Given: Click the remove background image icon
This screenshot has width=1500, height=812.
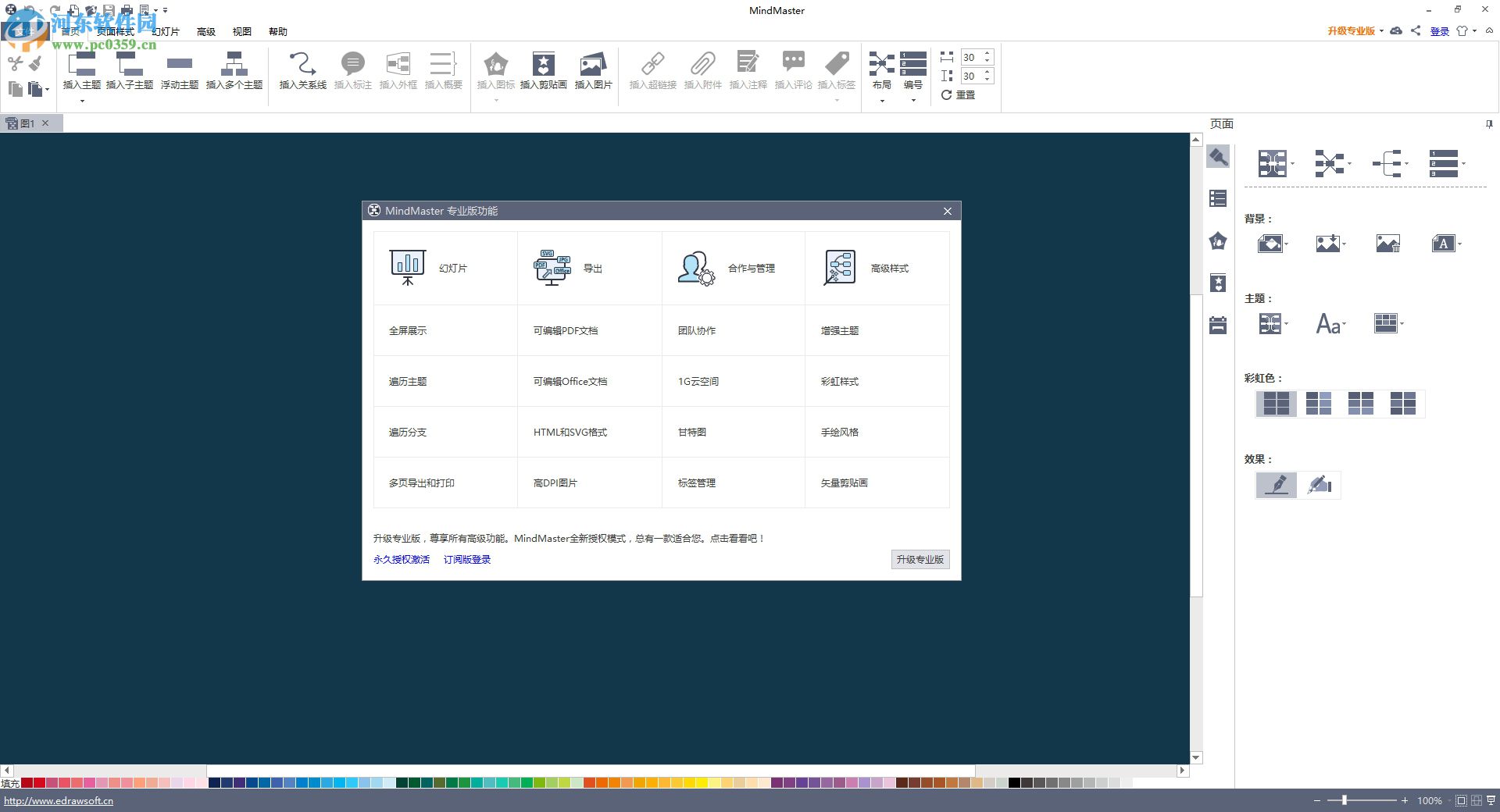Looking at the screenshot, I should (1387, 244).
